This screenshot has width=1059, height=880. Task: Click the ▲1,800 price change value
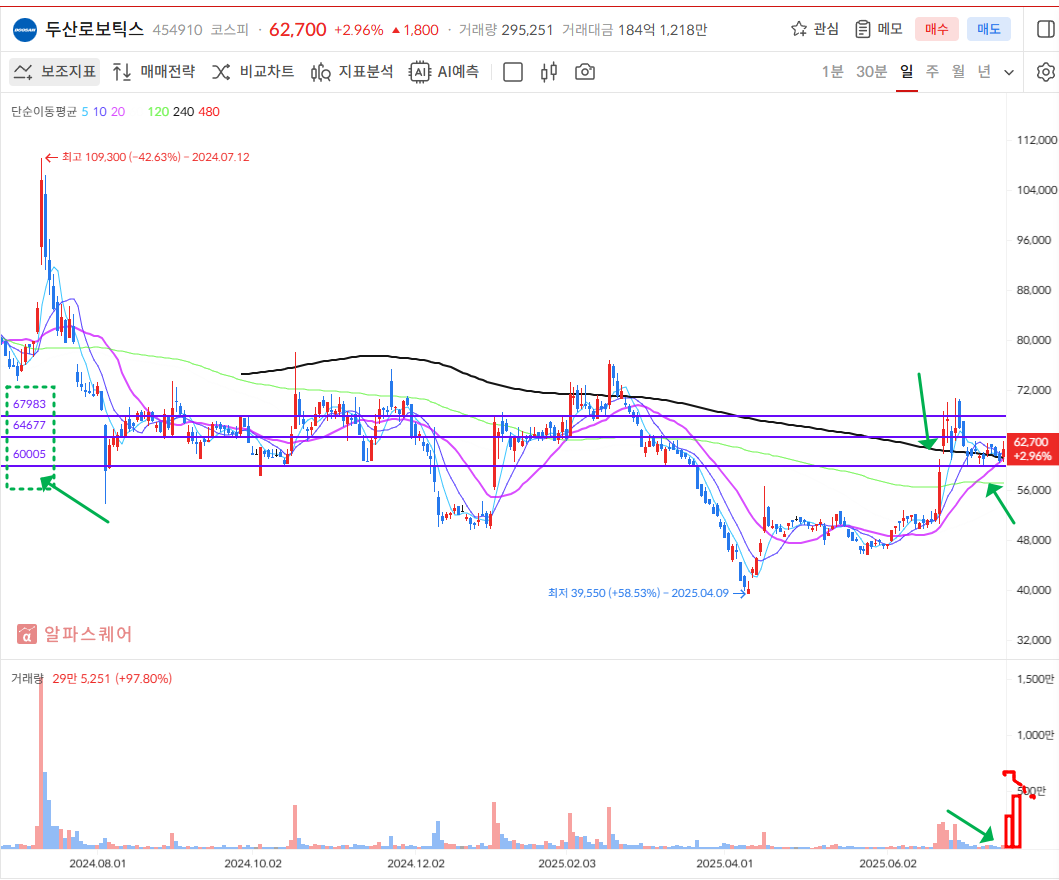pos(415,30)
